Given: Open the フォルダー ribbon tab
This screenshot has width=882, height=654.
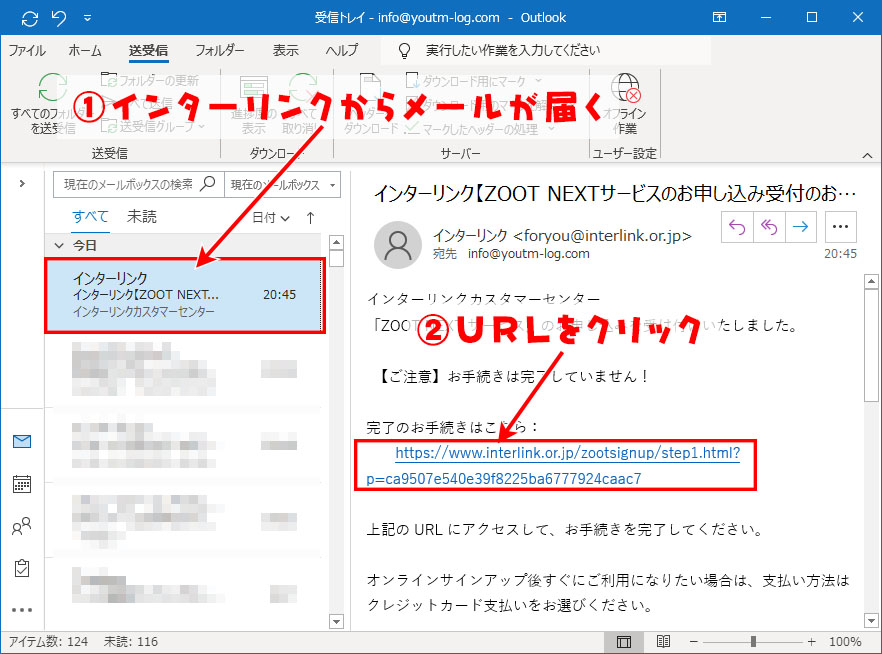Looking at the screenshot, I should (219, 51).
